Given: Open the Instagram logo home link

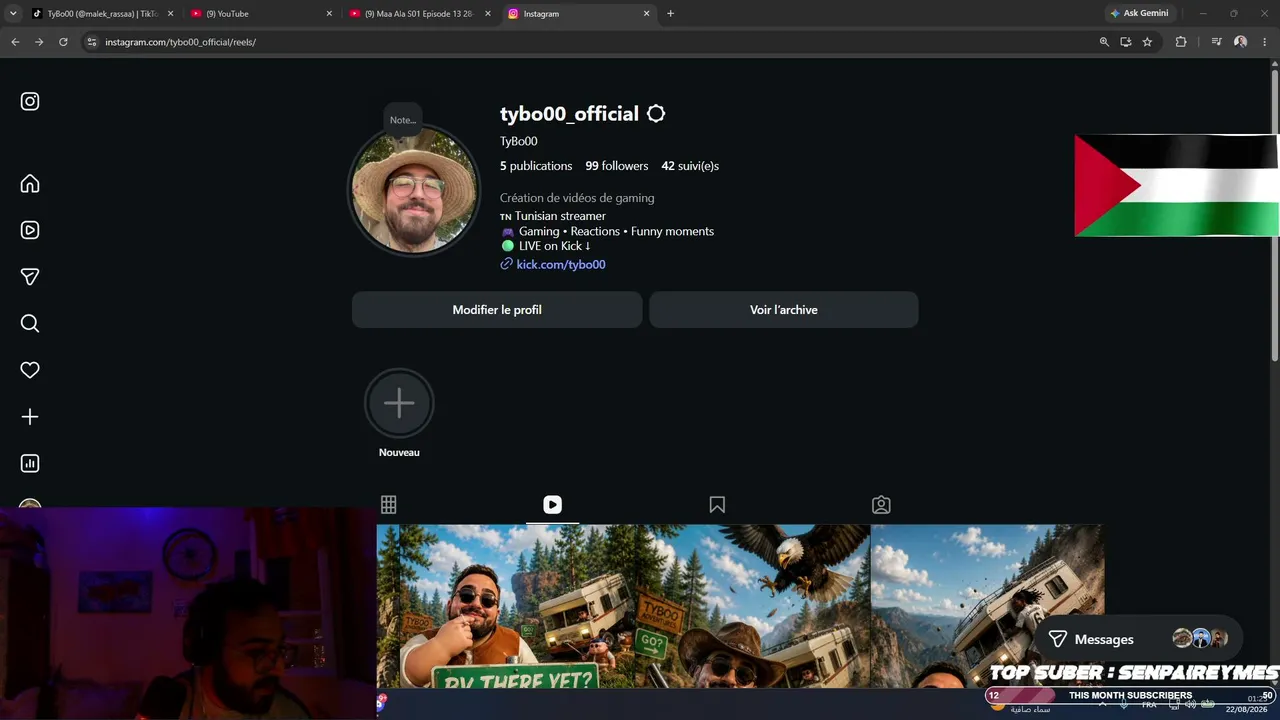Looking at the screenshot, I should click(30, 101).
